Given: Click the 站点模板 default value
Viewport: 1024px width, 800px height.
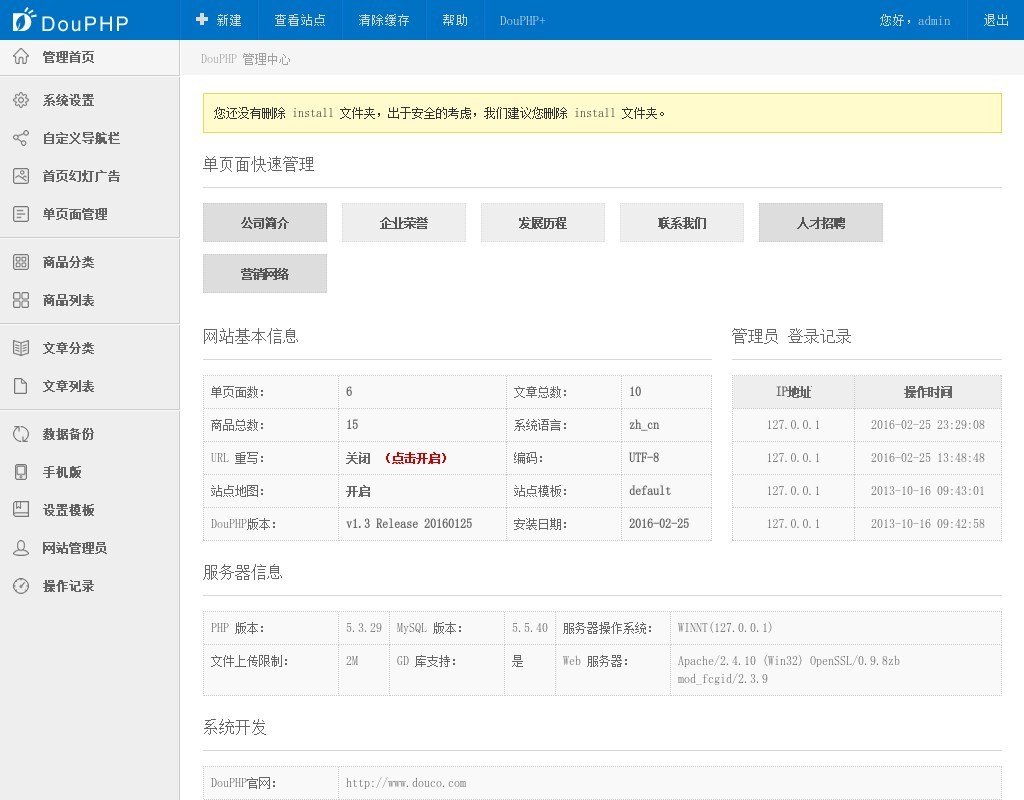Looking at the screenshot, I should 650,490.
